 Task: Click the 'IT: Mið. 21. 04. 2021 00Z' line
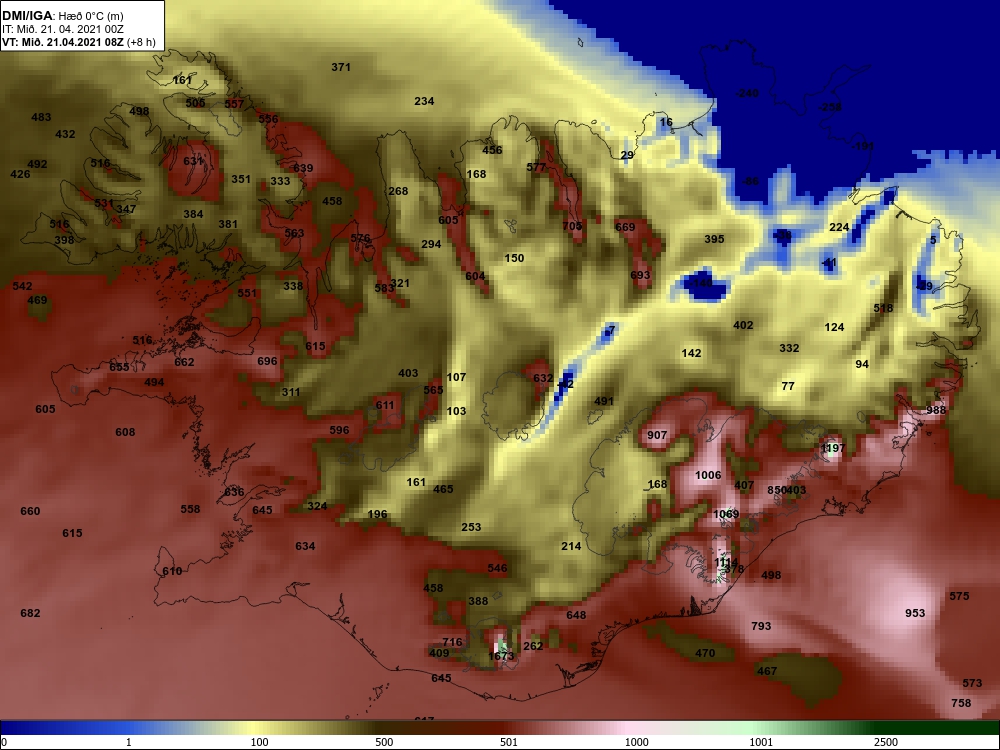click(x=62, y=29)
